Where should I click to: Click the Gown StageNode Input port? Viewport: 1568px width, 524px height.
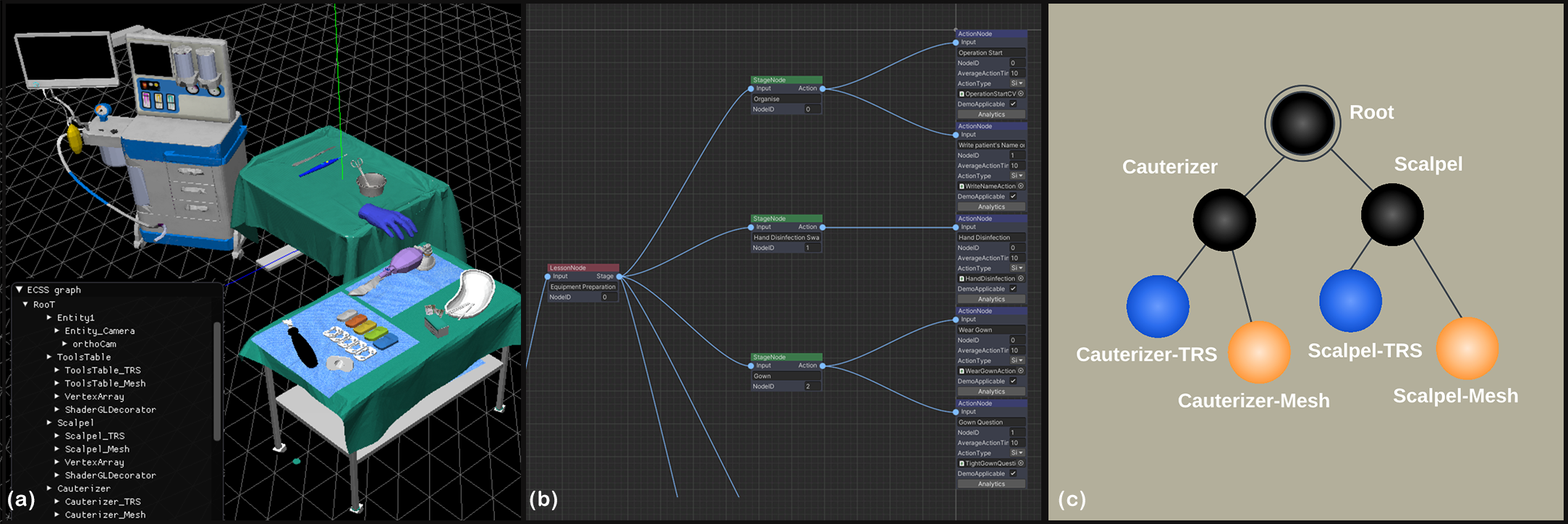pos(751,365)
